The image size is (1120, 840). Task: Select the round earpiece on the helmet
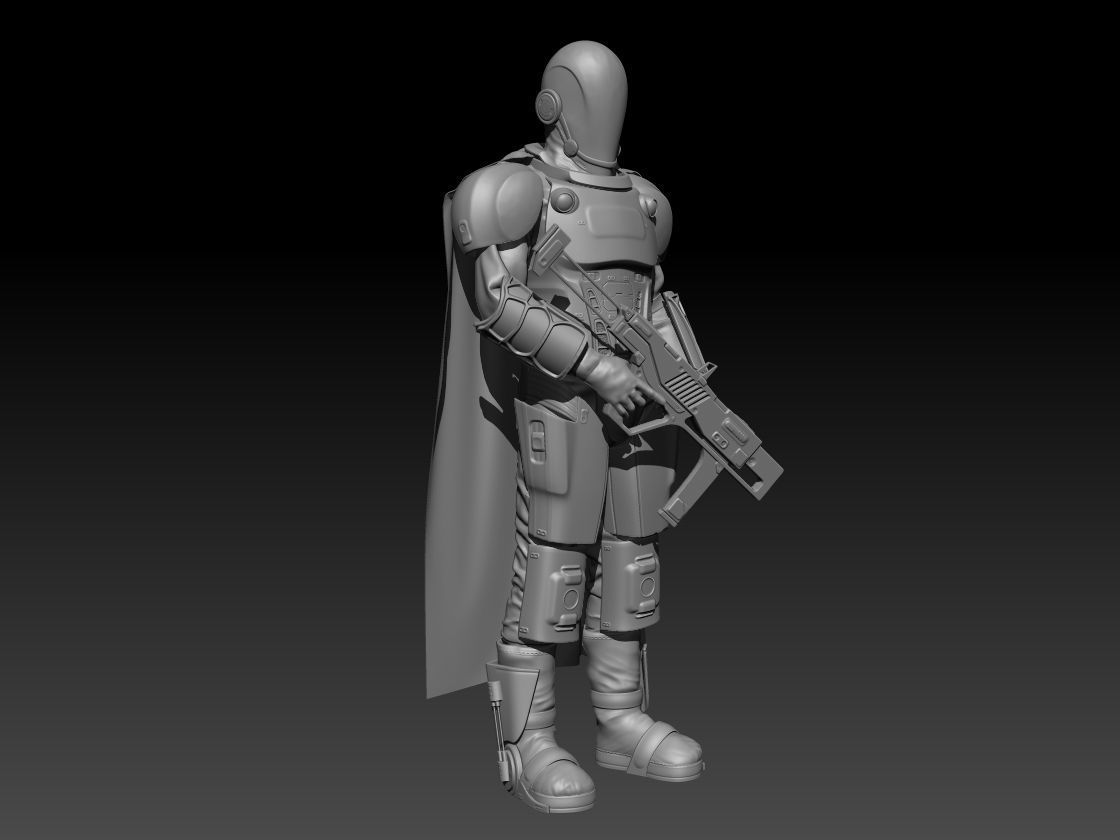click(549, 106)
